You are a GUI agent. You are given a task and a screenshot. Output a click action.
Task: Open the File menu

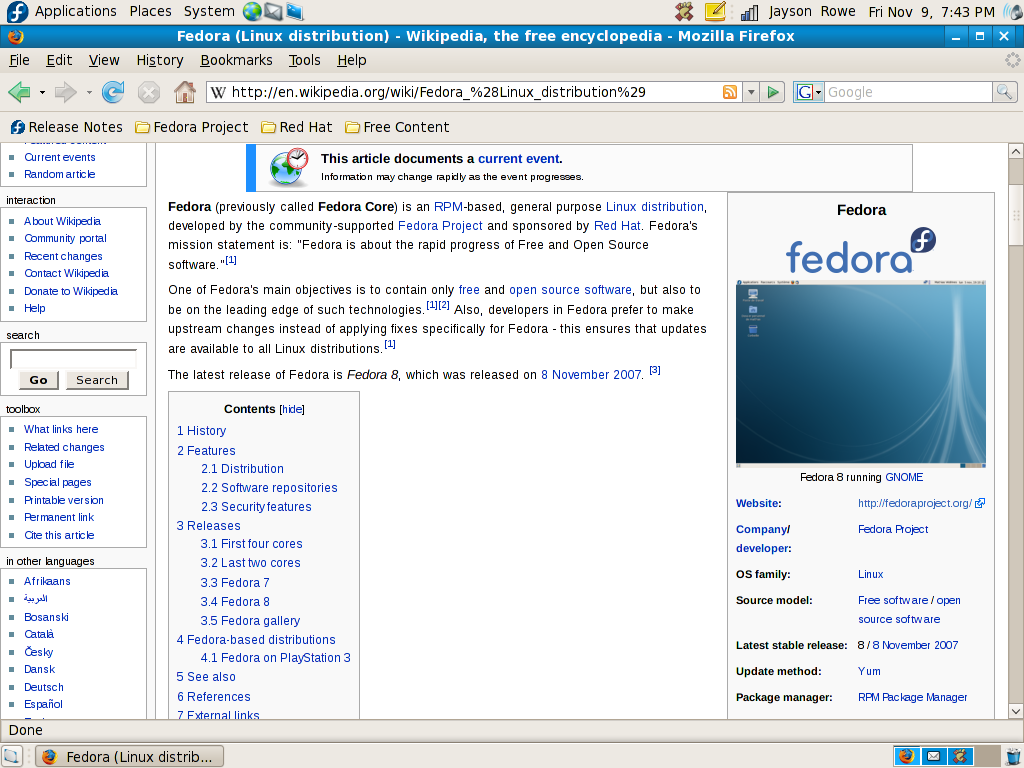pyautogui.click(x=19, y=60)
